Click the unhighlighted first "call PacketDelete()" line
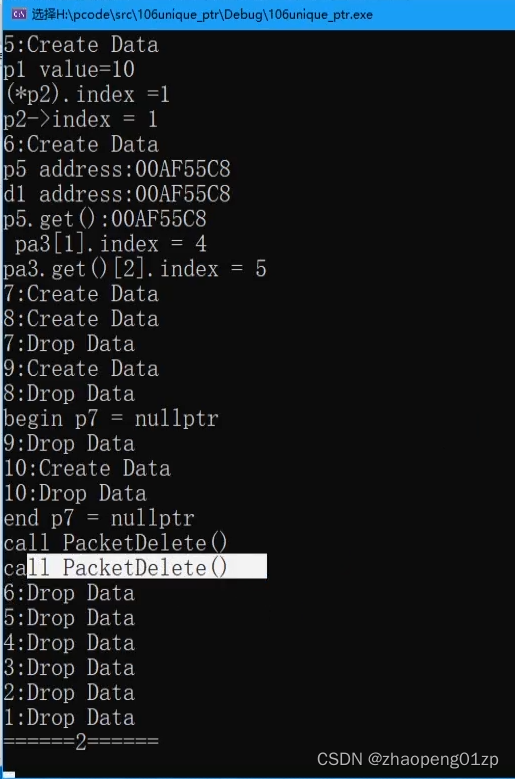 [115, 543]
